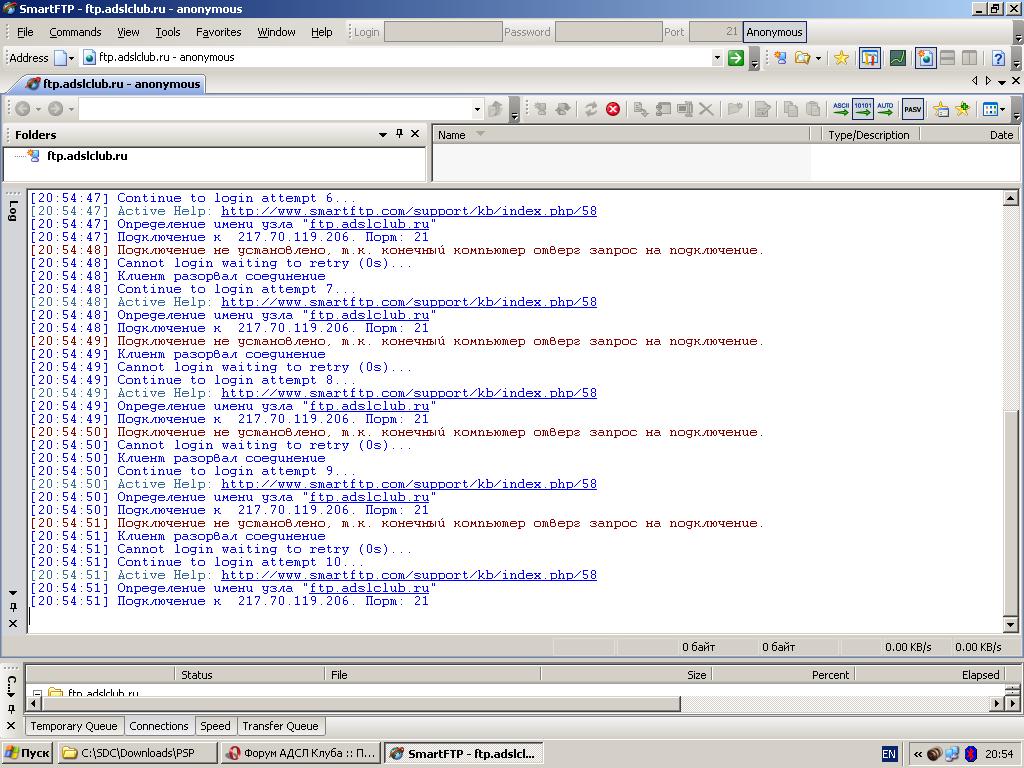Click the queue horizontal scrollbar thumb
Screen dimensions: 1024x768
(360, 704)
